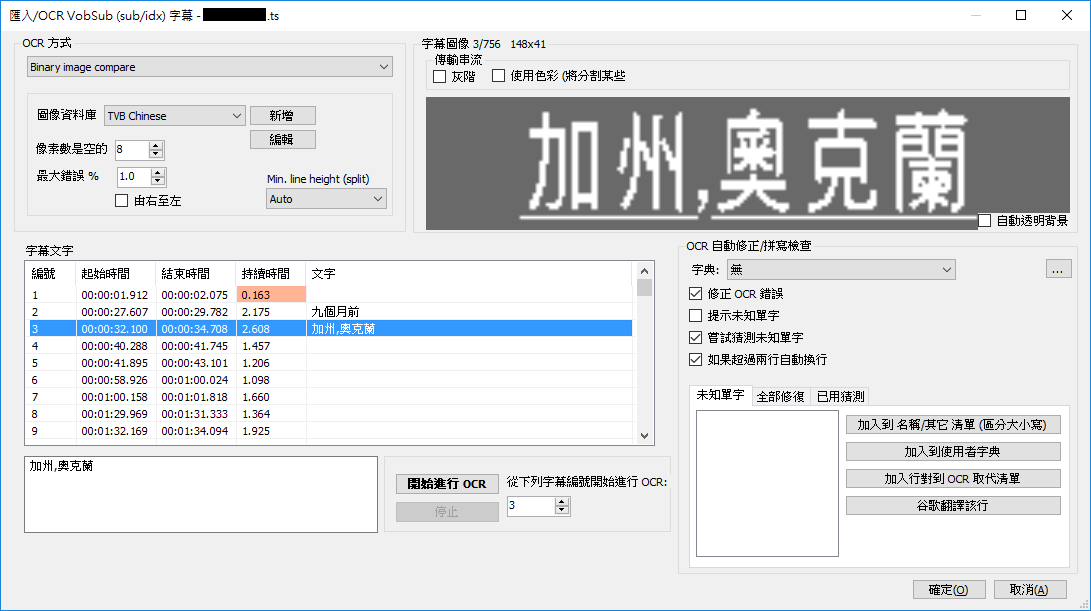This screenshot has width=1091, height=611.
Task: Click the '...' button next to dictionary
Action: (1058, 269)
